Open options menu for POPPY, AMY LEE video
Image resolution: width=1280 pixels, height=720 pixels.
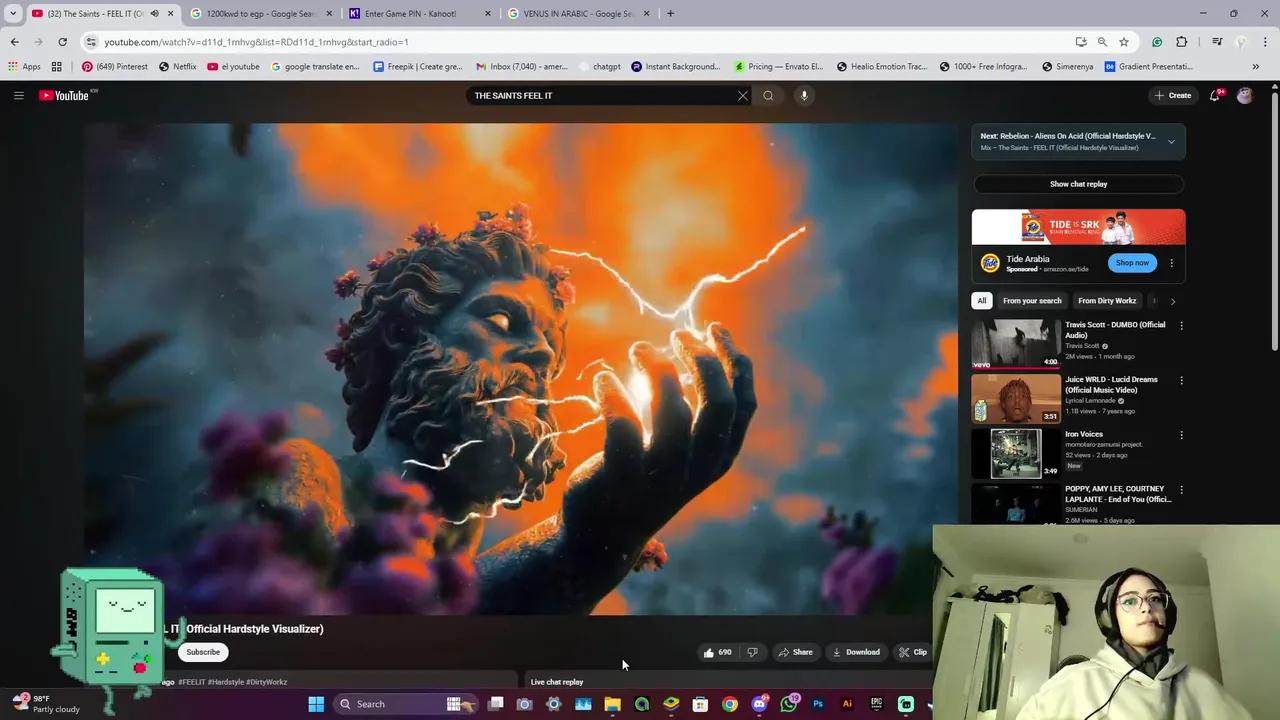click(x=1181, y=490)
